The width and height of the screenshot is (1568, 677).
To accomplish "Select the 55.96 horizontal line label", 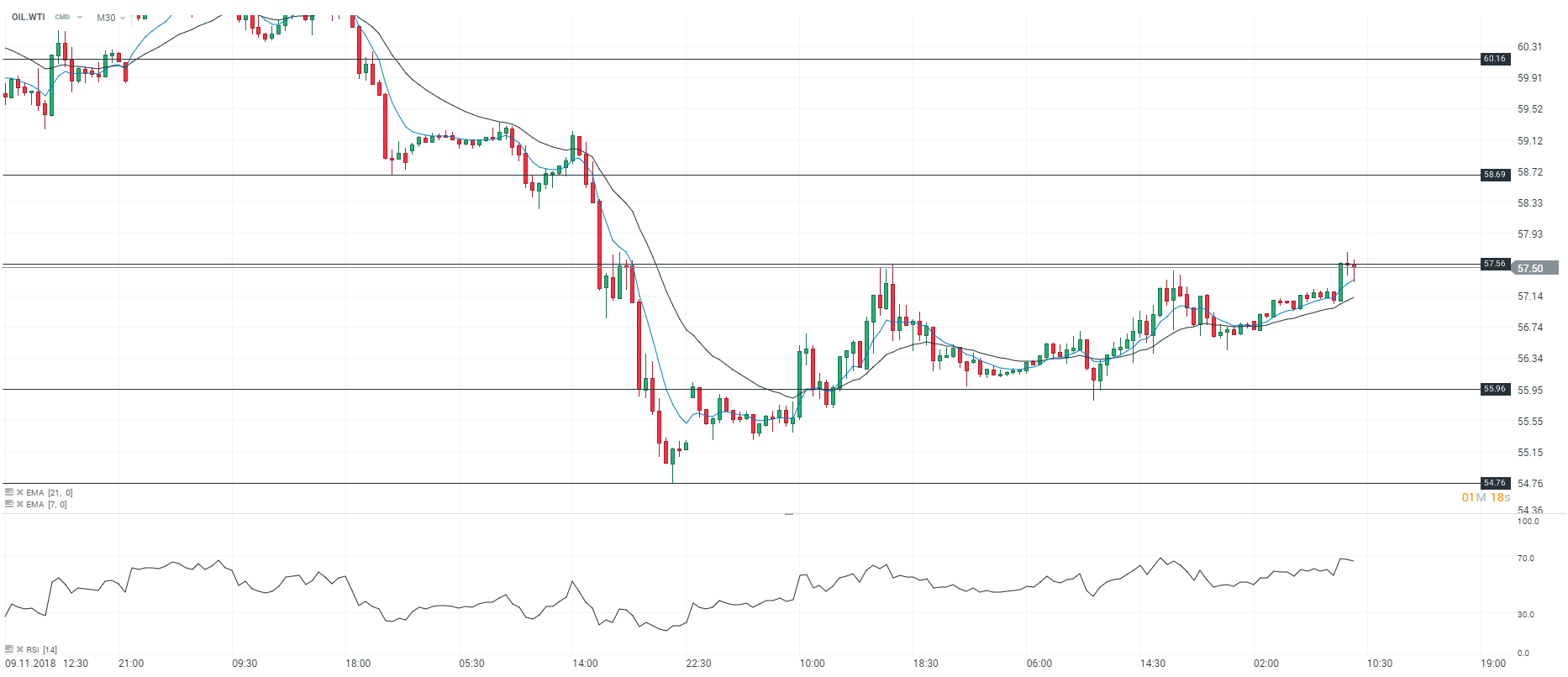I will click(1495, 389).
